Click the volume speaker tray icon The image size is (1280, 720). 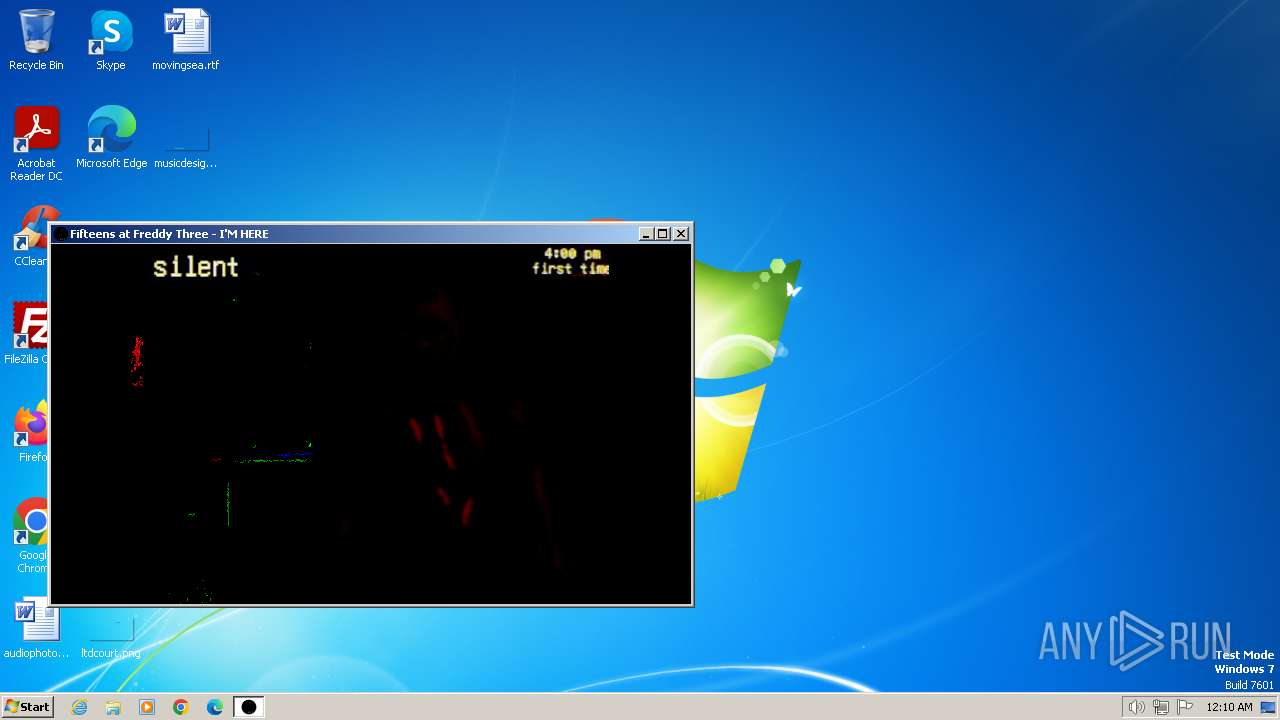(1137, 707)
